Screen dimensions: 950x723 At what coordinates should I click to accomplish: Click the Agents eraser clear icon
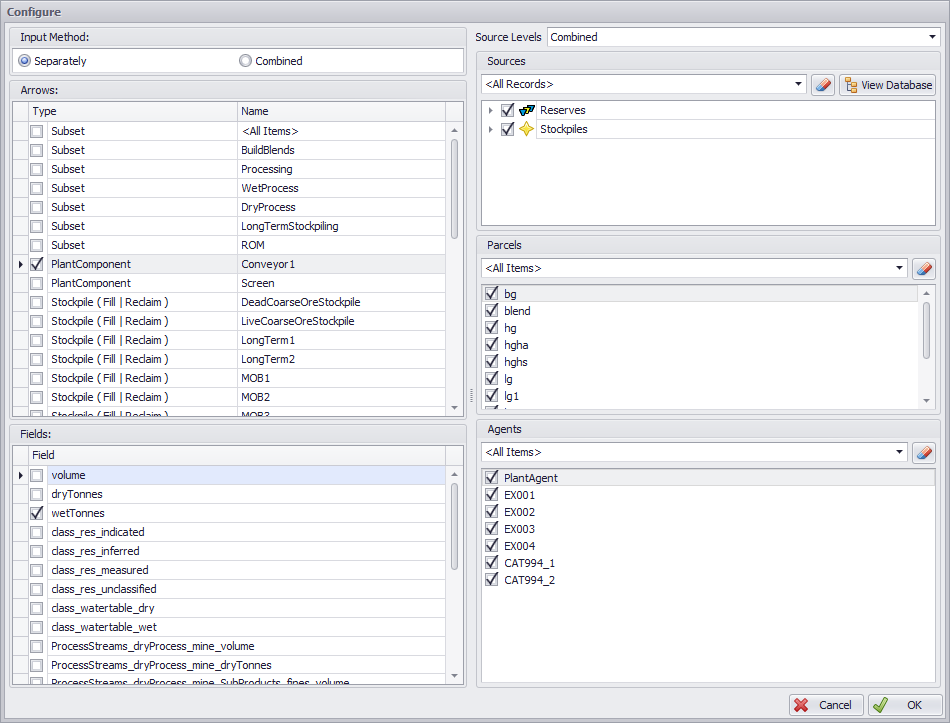[x=925, y=453]
